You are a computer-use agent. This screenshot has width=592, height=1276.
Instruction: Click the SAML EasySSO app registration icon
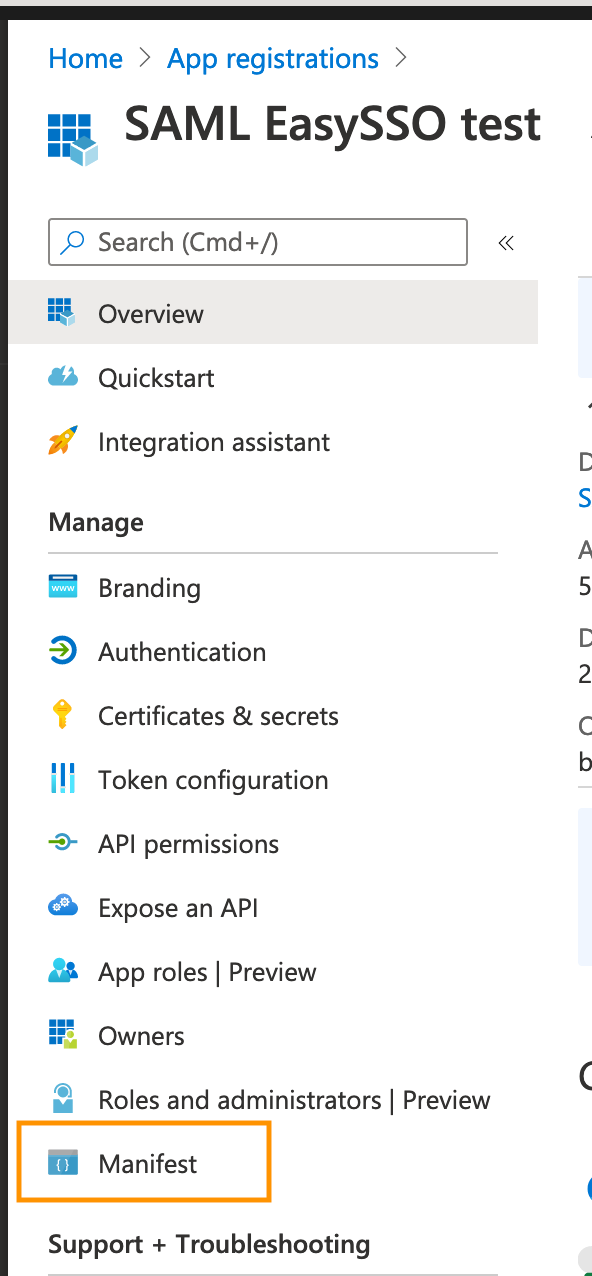(73, 137)
